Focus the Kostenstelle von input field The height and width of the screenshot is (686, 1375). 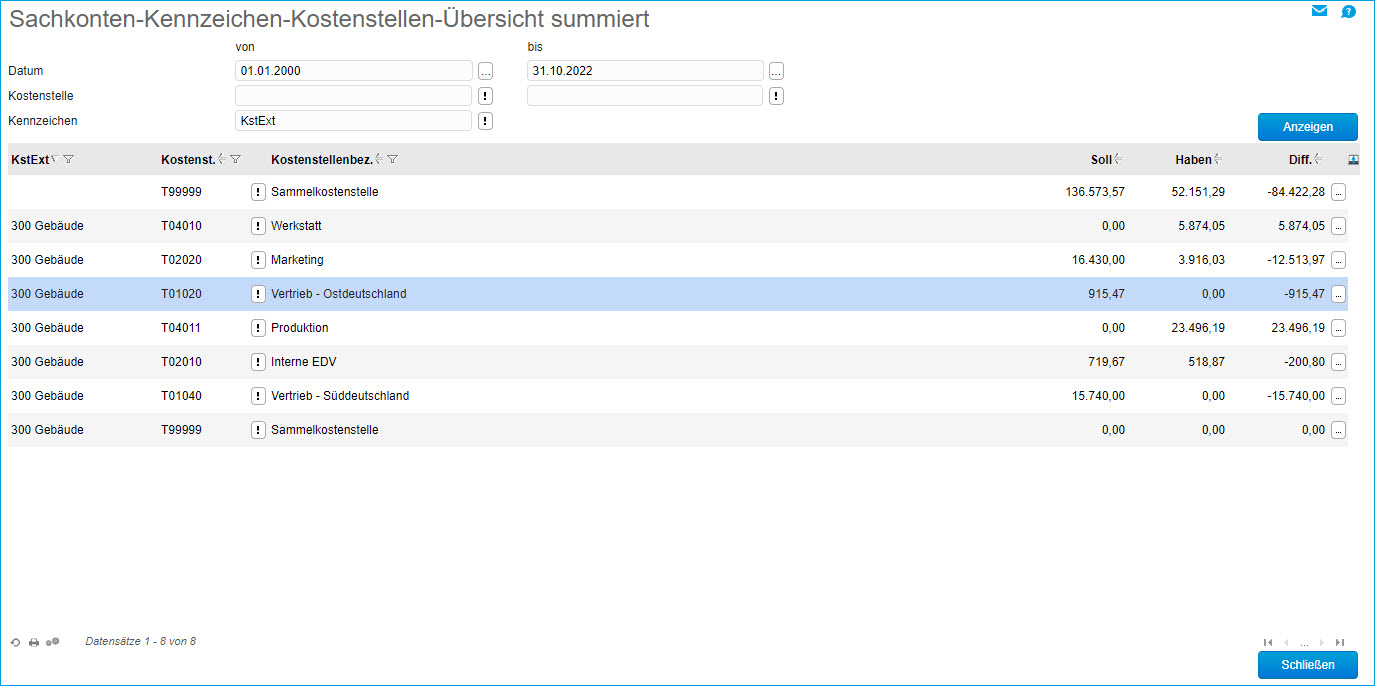click(353, 96)
